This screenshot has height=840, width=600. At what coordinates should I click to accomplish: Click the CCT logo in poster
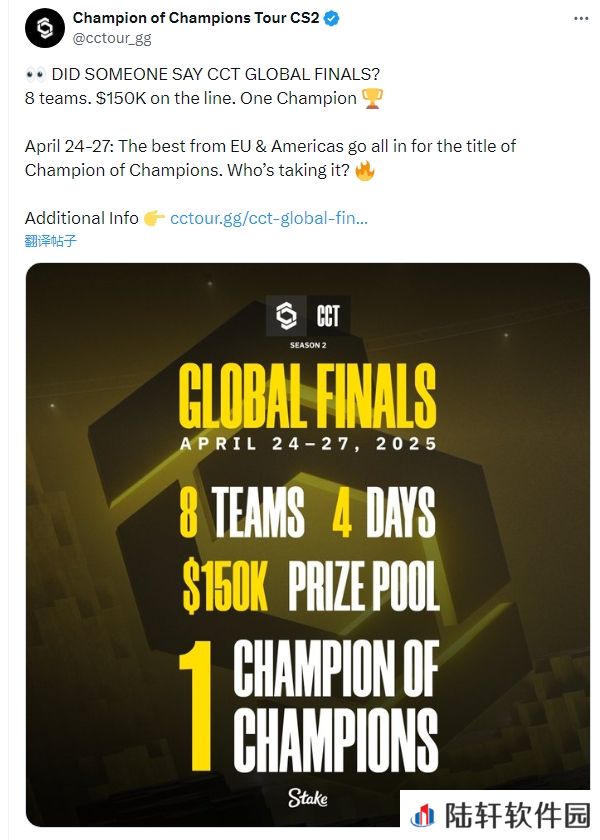click(x=308, y=315)
